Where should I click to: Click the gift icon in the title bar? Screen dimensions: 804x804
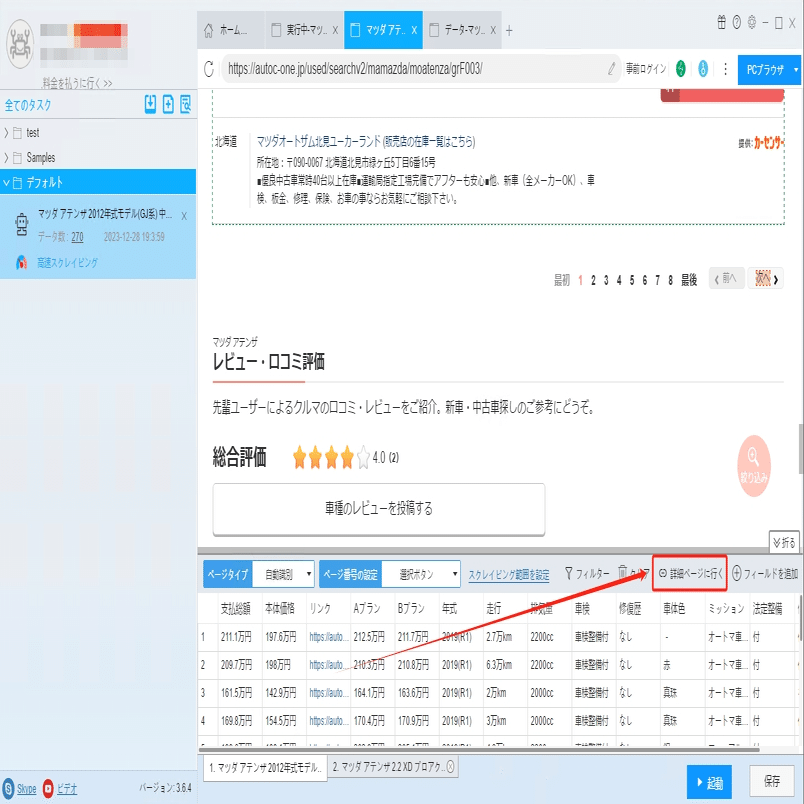[x=721, y=23]
